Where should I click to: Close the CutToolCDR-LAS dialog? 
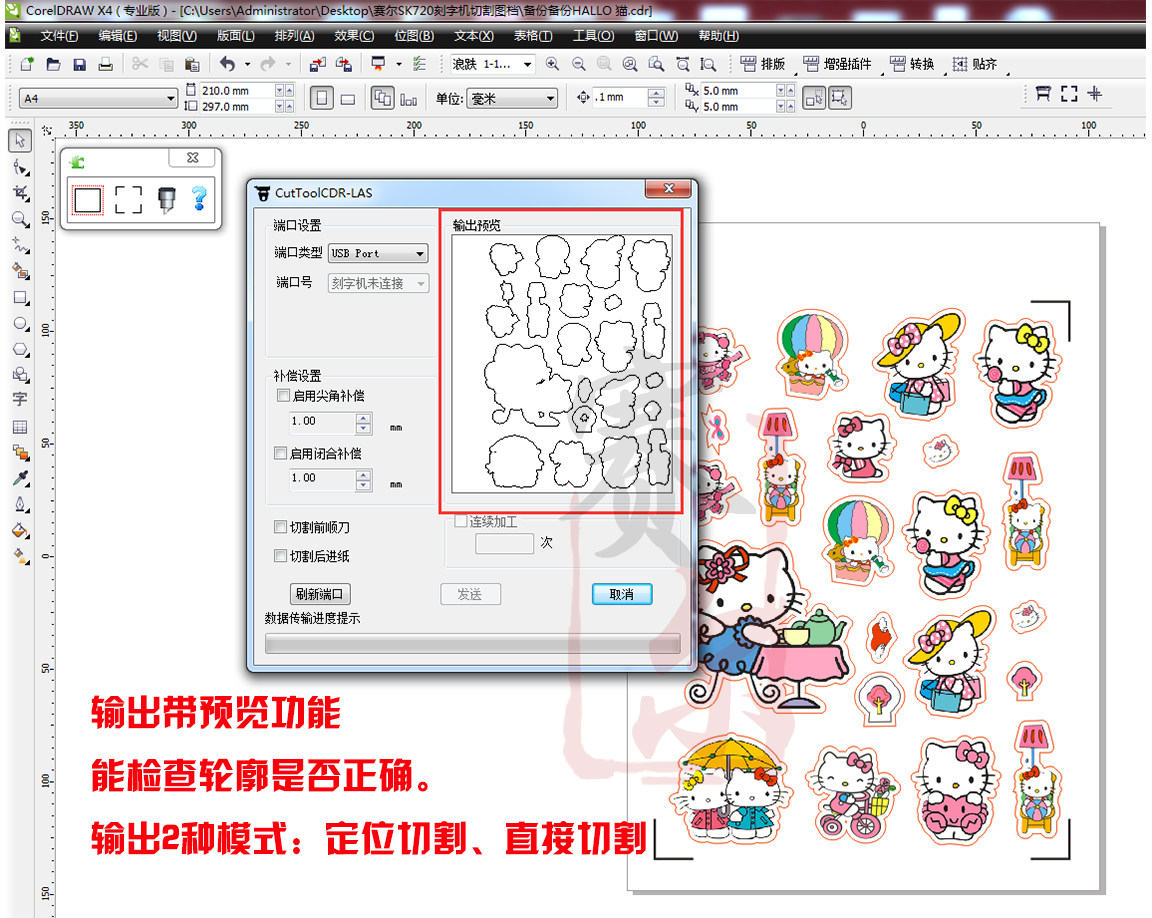669,189
